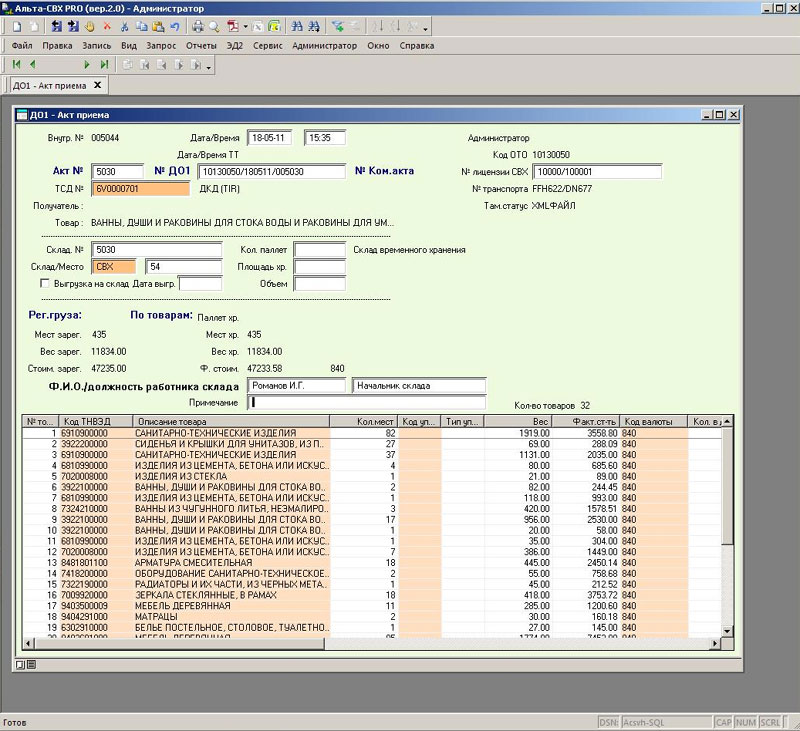Click the New document icon
The width and height of the screenshot is (800, 731).
pyautogui.click(x=17, y=26)
